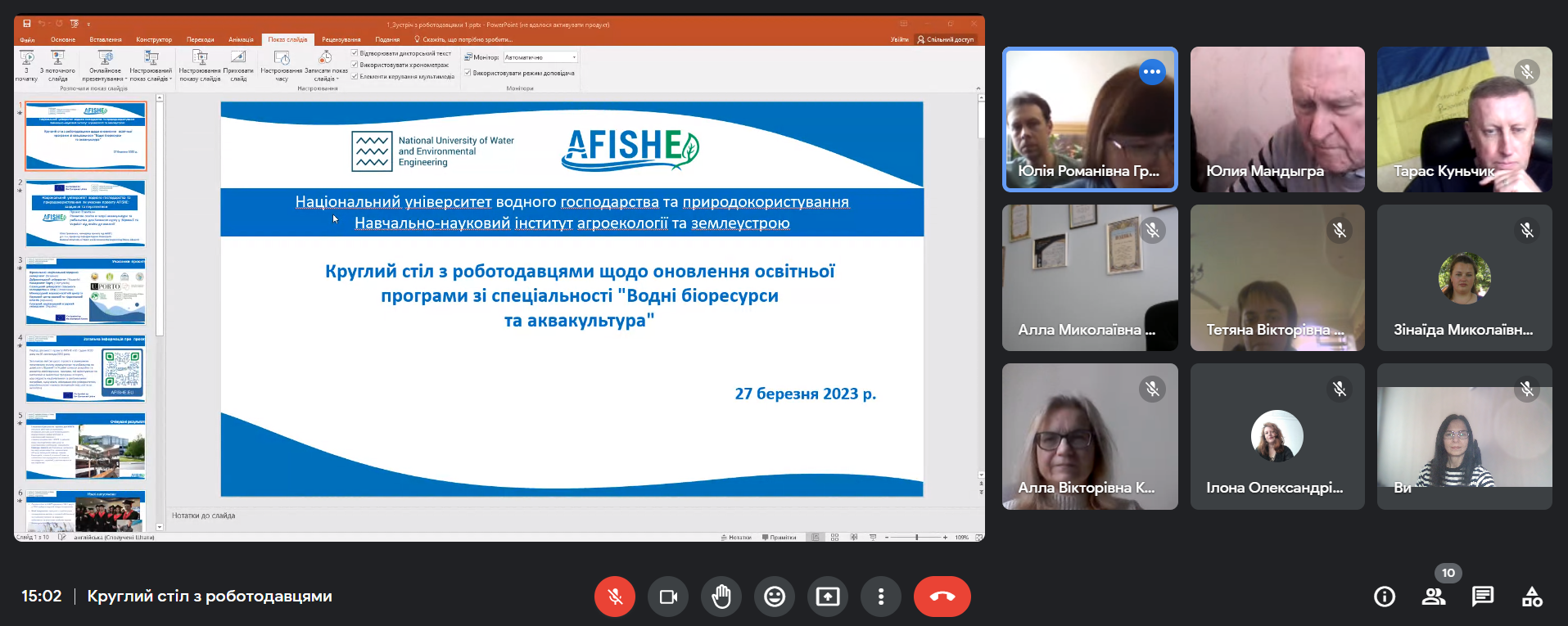Open the meeting details info icon
Image resolution: width=1568 pixels, height=626 pixels.
(1385, 597)
